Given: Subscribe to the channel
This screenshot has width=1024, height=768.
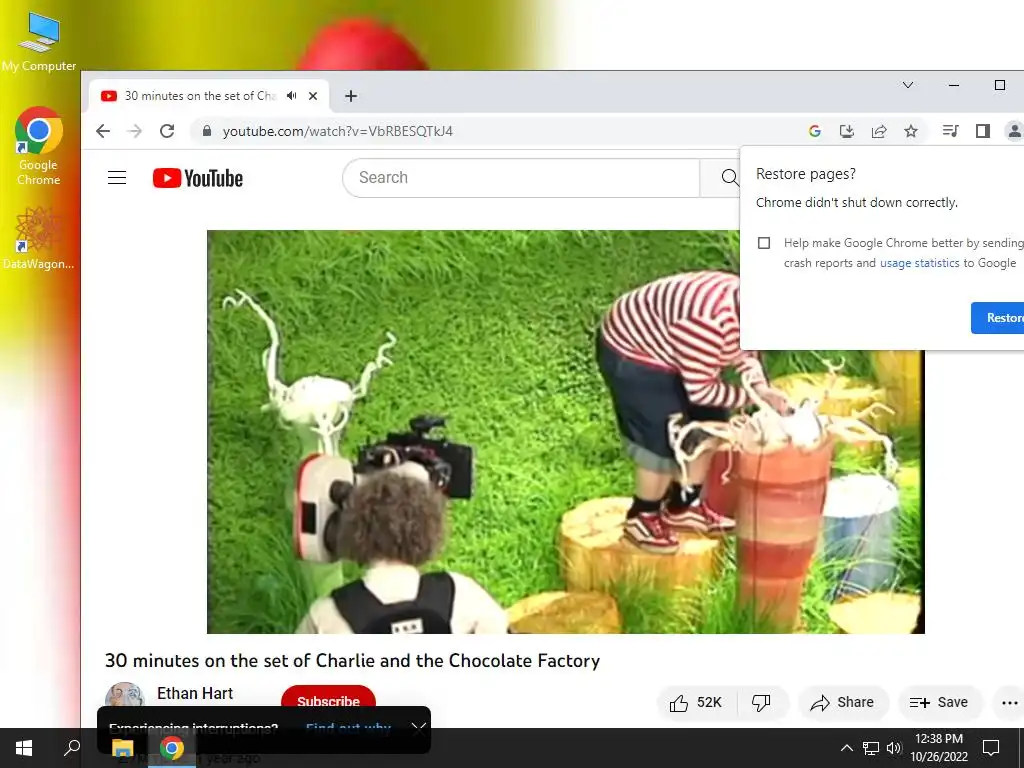Looking at the screenshot, I should (328, 701).
